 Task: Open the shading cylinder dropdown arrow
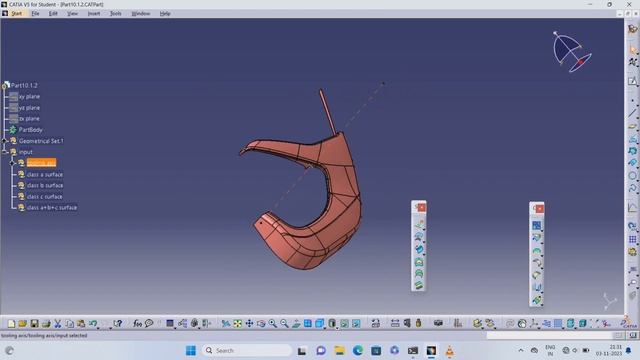tap(337, 327)
